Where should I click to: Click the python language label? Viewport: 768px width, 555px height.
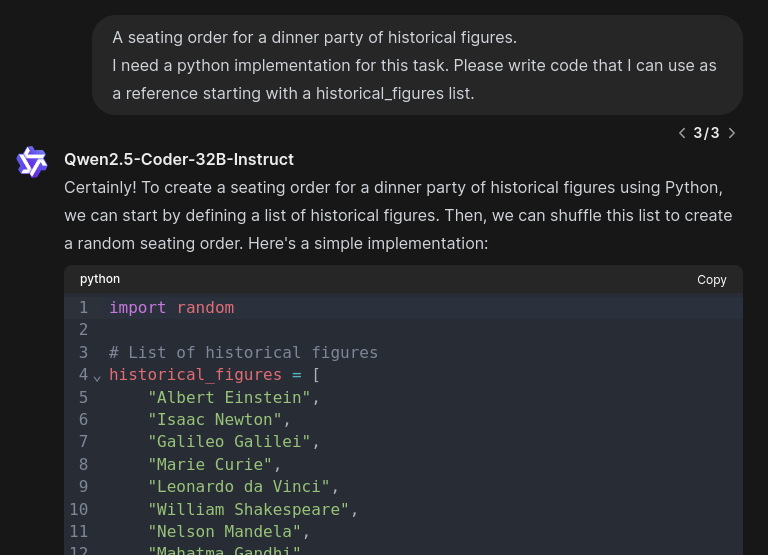100,279
